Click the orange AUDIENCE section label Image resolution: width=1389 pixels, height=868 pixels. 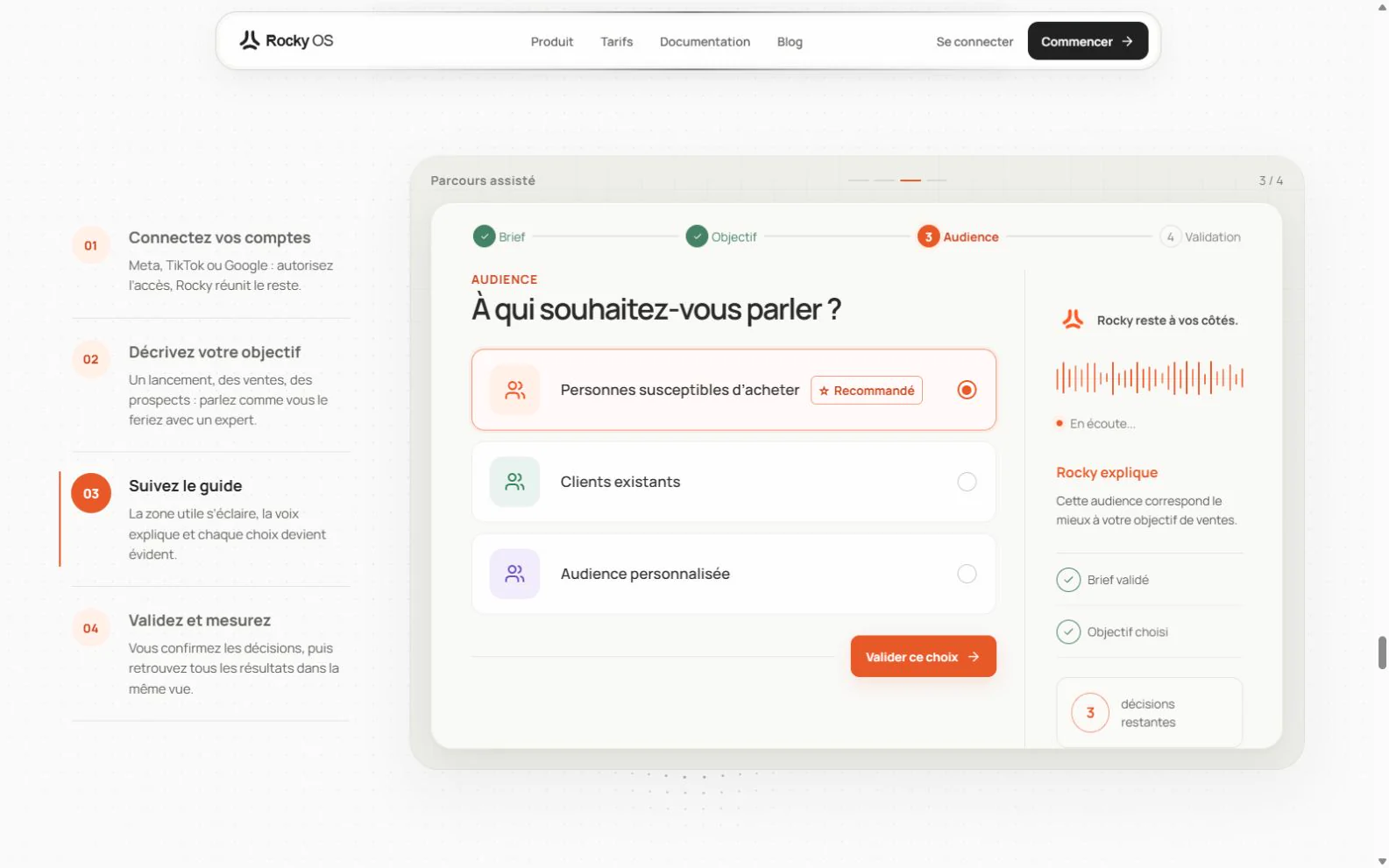(x=505, y=279)
